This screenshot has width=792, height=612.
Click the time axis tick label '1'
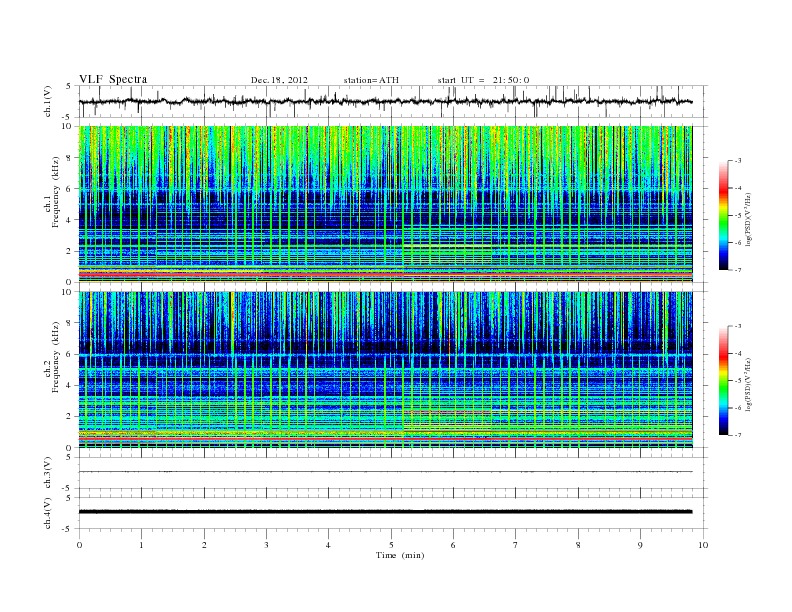141,545
